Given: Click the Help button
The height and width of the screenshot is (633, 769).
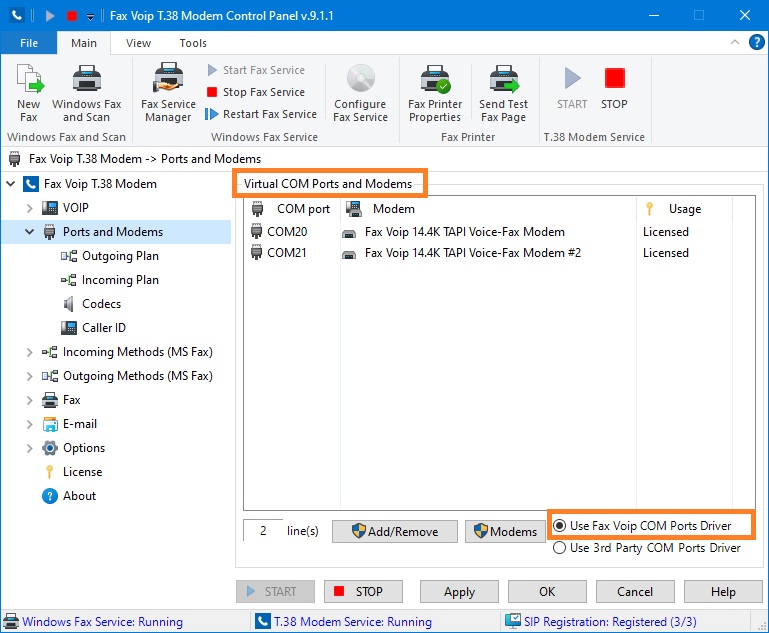Looking at the screenshot, I should tap(723, 592).
